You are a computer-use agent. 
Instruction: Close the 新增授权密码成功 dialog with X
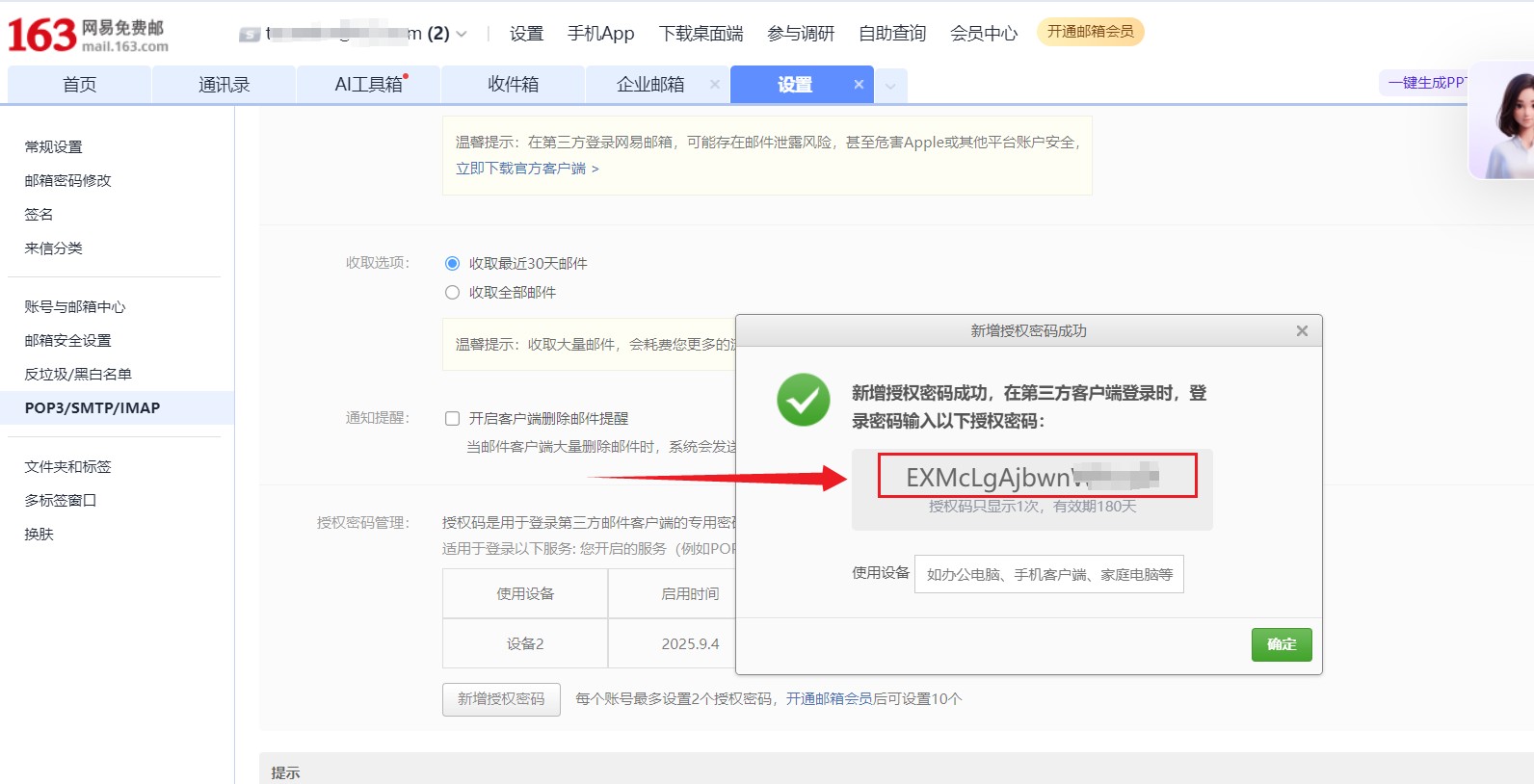tap(1302, 331)
